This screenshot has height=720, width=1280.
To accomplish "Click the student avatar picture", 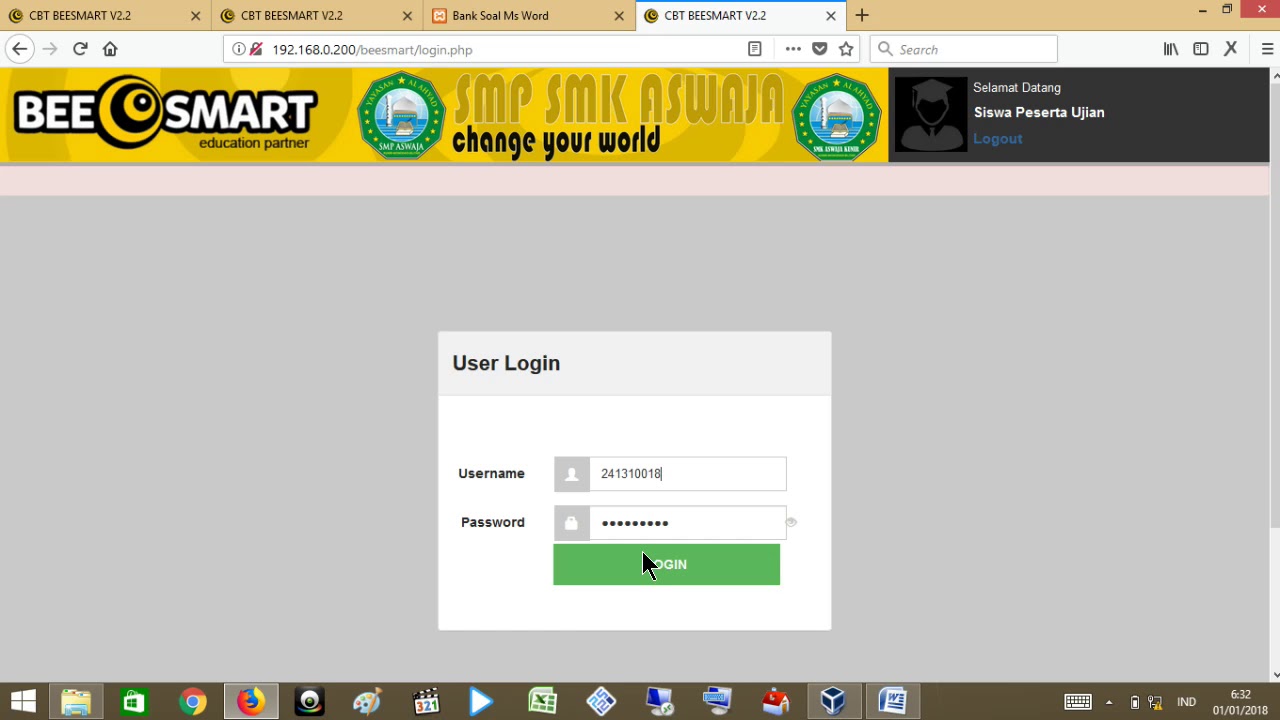I will click(x=930, y=114).
